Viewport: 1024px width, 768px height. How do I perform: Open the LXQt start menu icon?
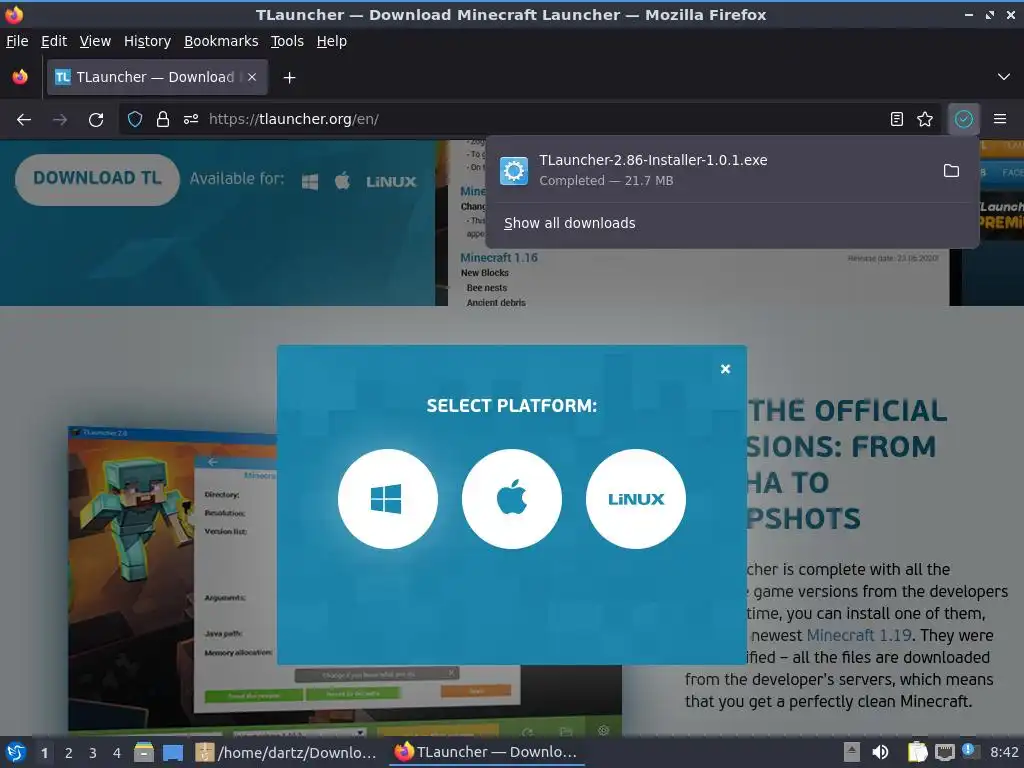point(16,752)
